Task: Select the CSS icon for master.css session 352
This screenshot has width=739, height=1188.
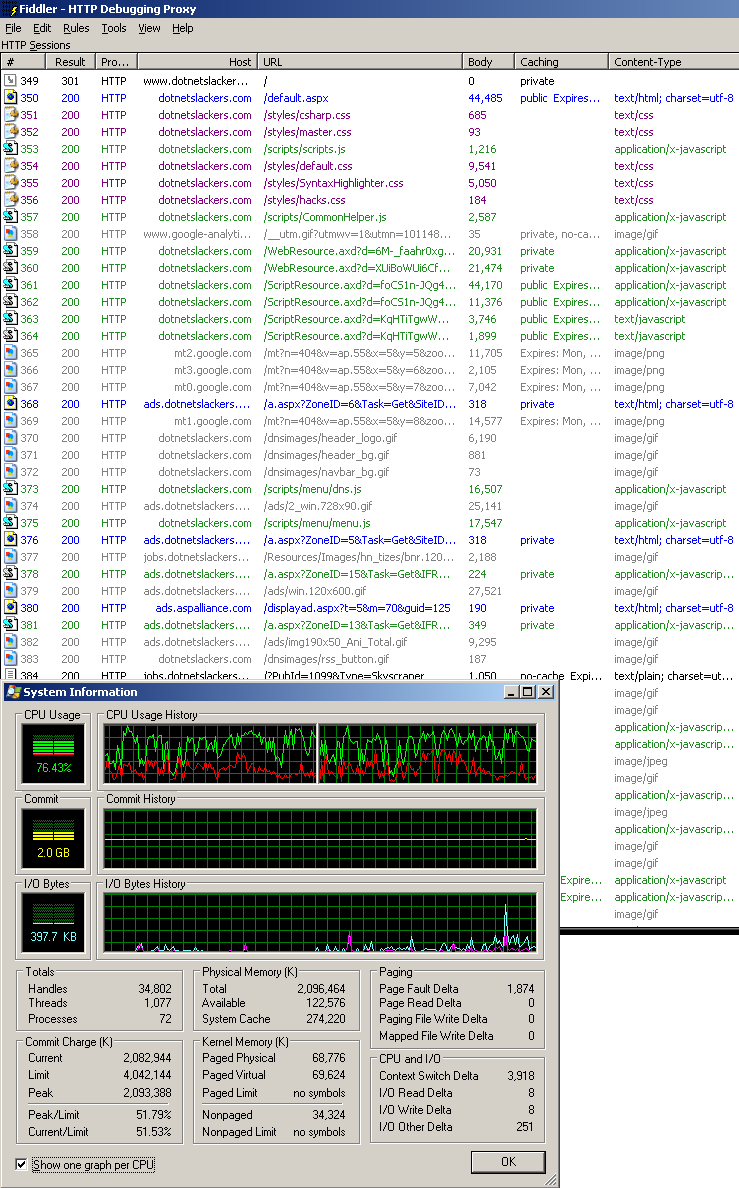Action: click(10, 132)
